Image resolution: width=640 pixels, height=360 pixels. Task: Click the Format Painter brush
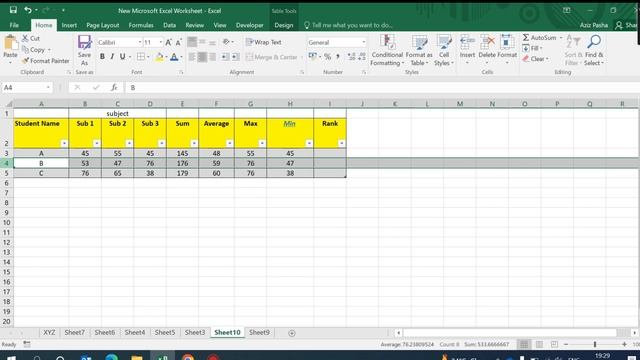click(x=25, y=61)
